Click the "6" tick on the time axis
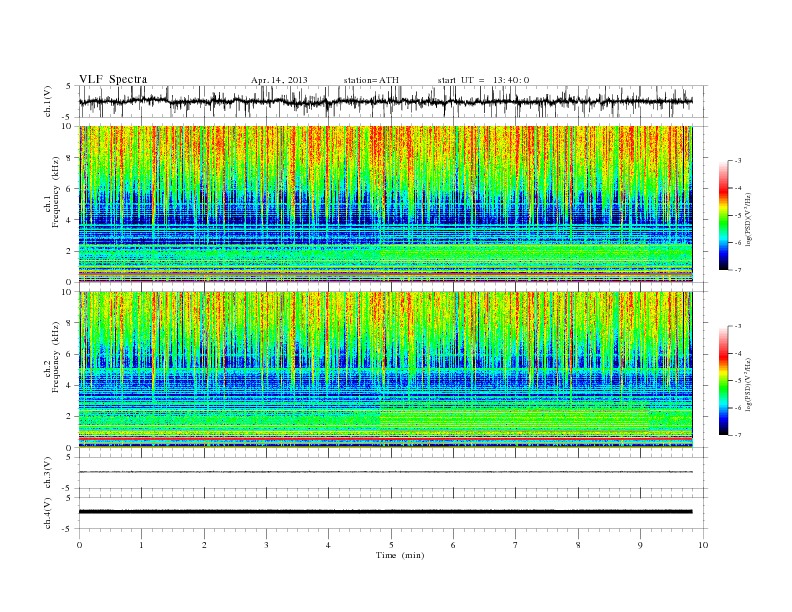Screen dimensions: 792x612 [453, 545]
